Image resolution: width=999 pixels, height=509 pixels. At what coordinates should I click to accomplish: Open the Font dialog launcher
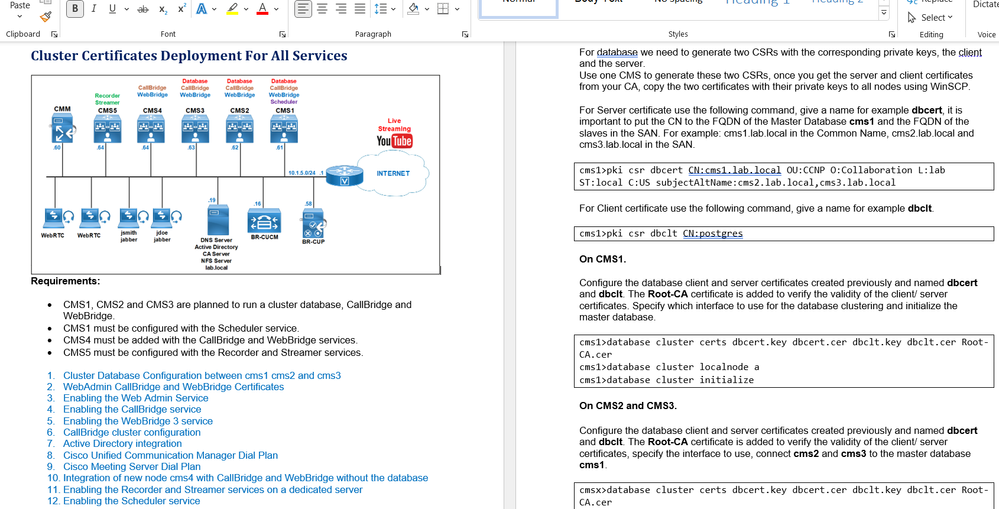click(x=282, y=34)
